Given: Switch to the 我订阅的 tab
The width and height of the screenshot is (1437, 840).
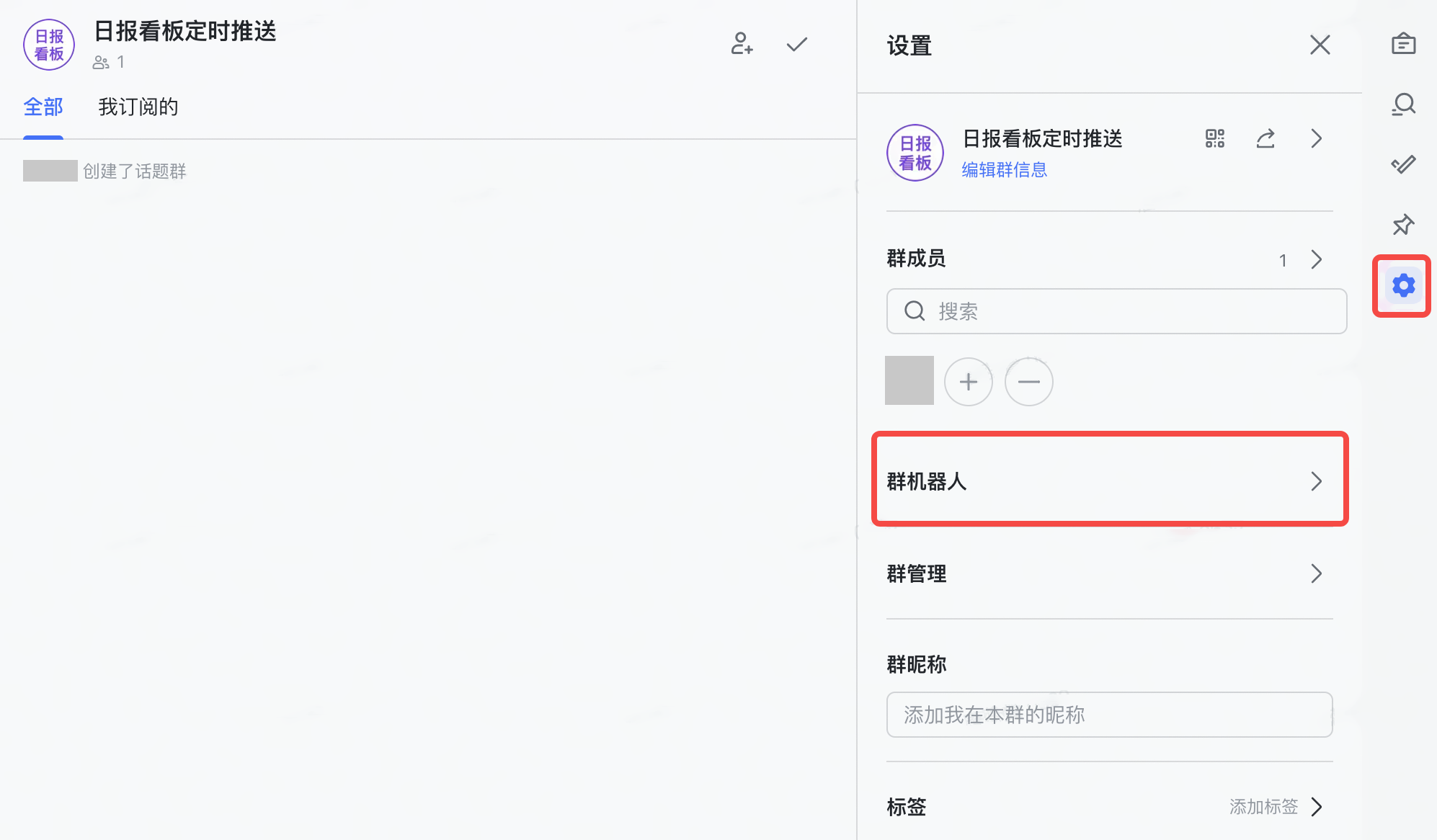Looking at the screenshot, I should click(x=138, y=107).
